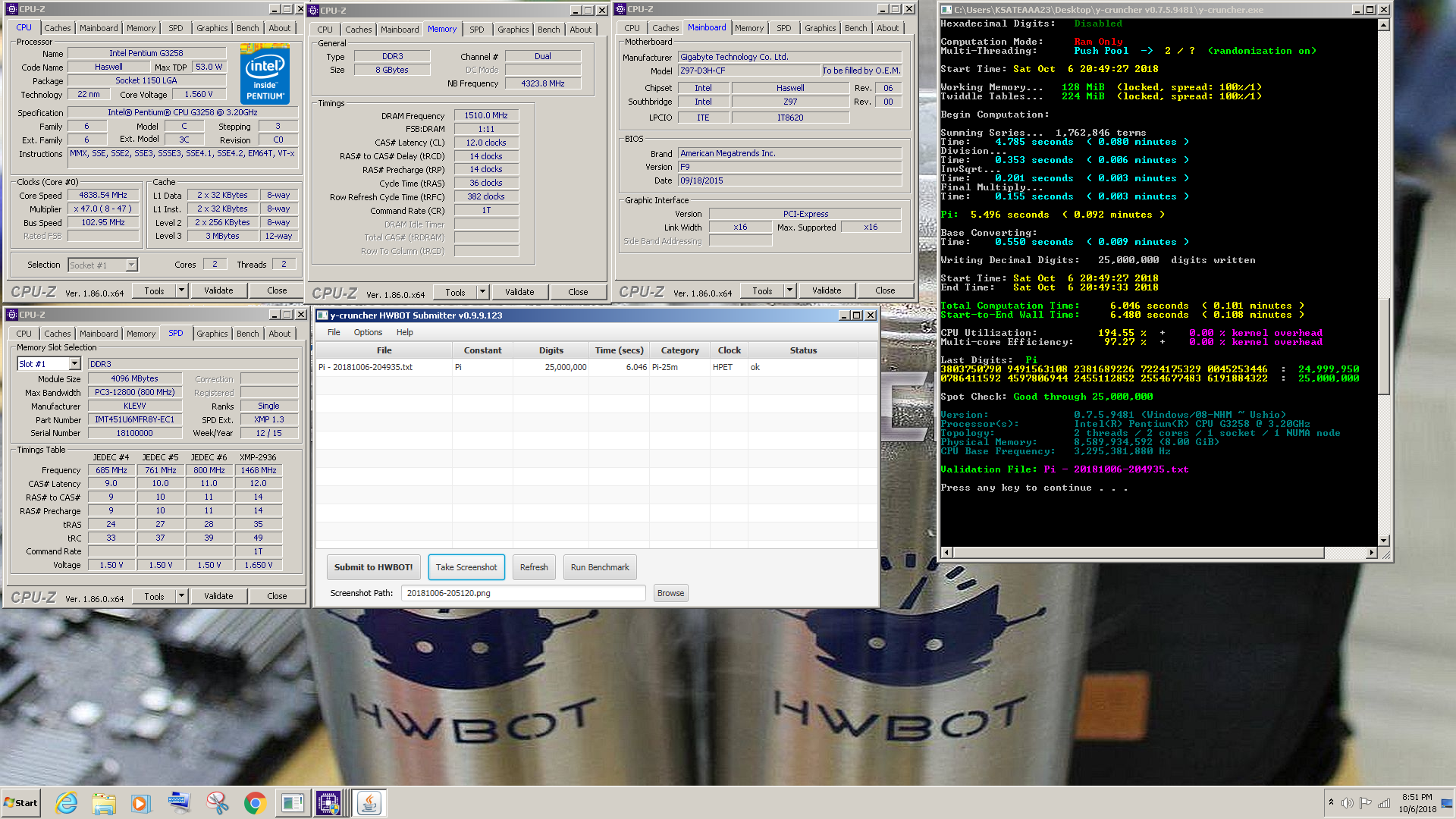Click the Start button
This screenshot has width=1456, height=819.
click(x=21, y=803)
